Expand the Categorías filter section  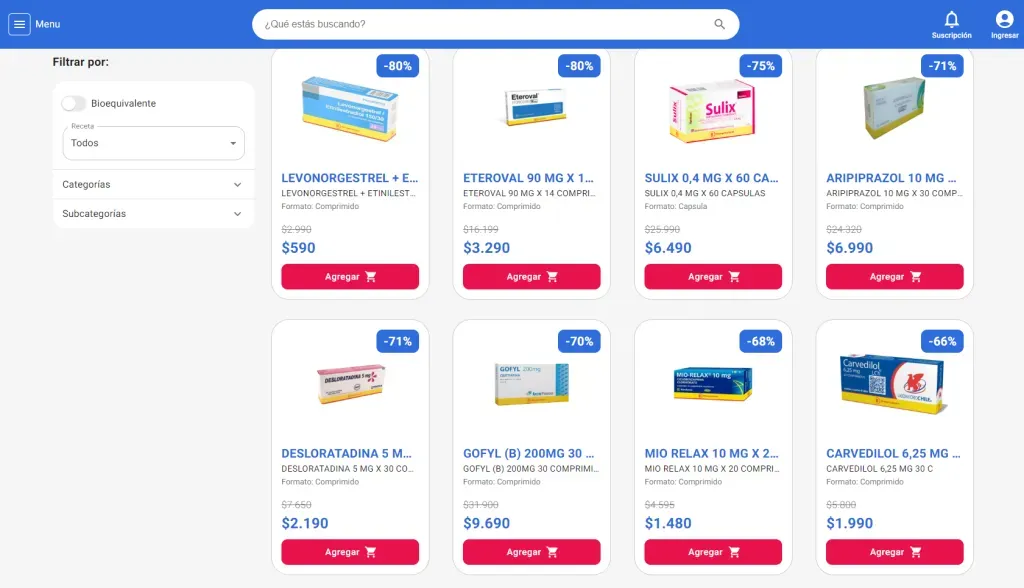pos(153,184)
